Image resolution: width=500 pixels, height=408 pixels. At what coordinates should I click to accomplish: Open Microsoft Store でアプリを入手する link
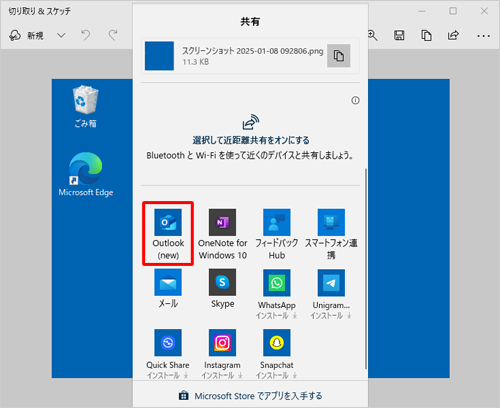coord(251,396)
